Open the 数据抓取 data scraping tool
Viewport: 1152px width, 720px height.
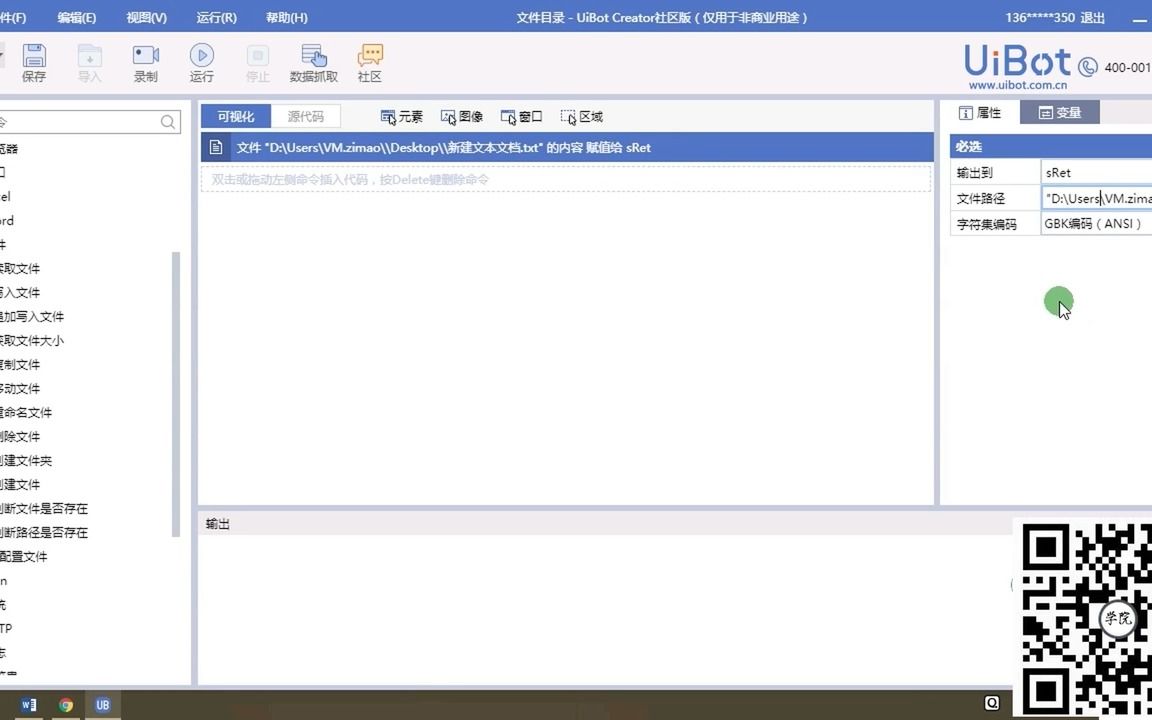pos(313,62)
